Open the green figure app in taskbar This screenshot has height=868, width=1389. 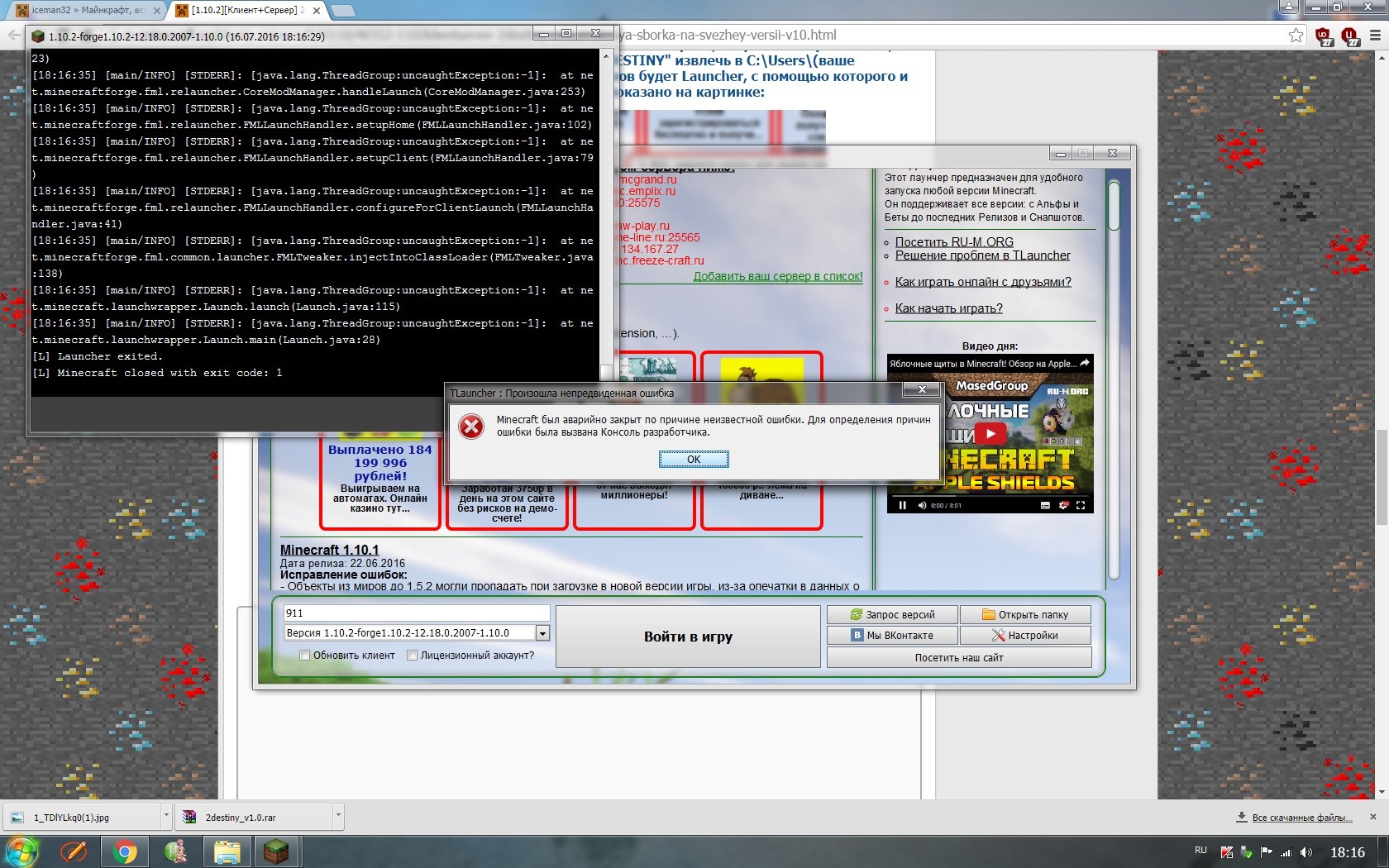click(x=175, y=851)
